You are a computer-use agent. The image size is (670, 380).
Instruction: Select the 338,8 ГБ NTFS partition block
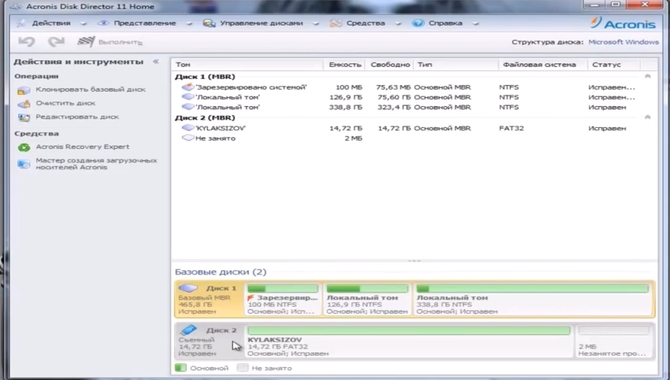click(532, 299)
